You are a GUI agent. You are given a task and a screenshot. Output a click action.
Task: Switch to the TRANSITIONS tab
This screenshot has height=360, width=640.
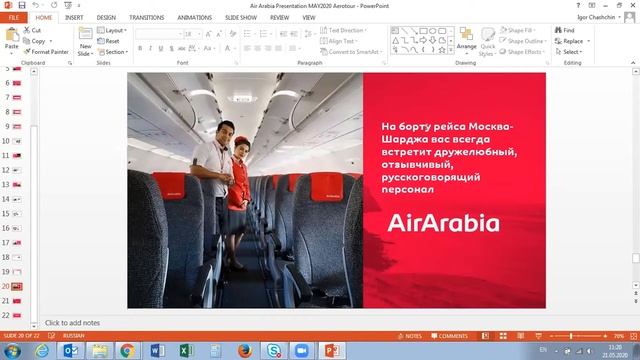pyautogui.click(x=147, y=18)
